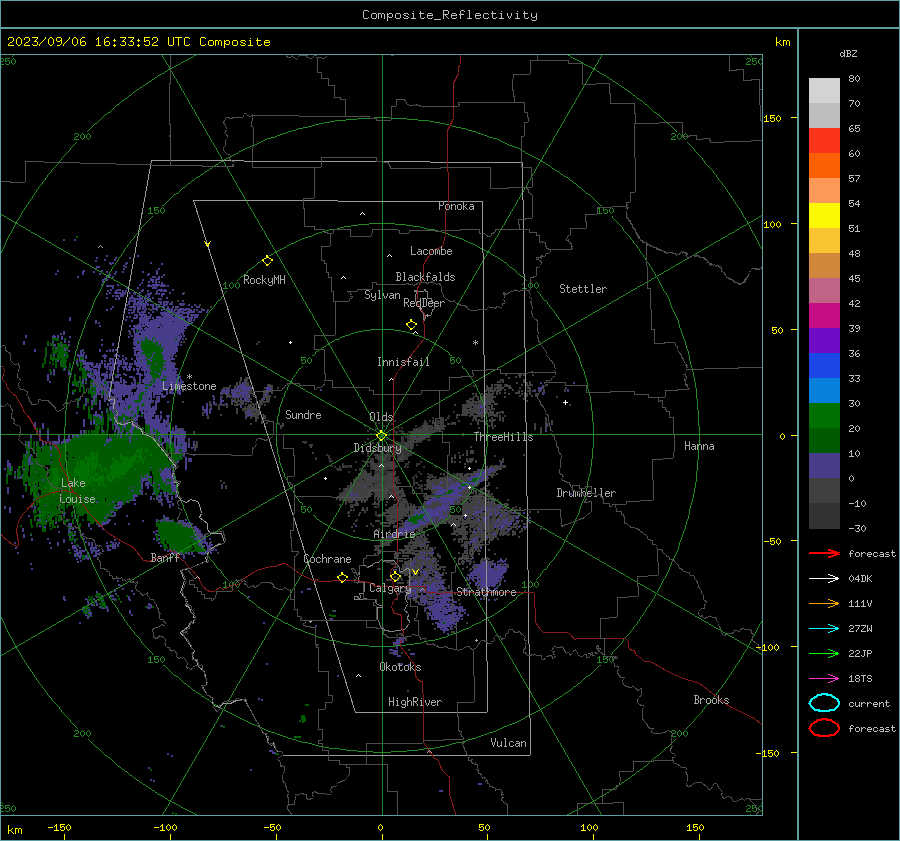Click the Ponoka city label
This screenshot has width=900, height=841.
(x=456, y=206)
